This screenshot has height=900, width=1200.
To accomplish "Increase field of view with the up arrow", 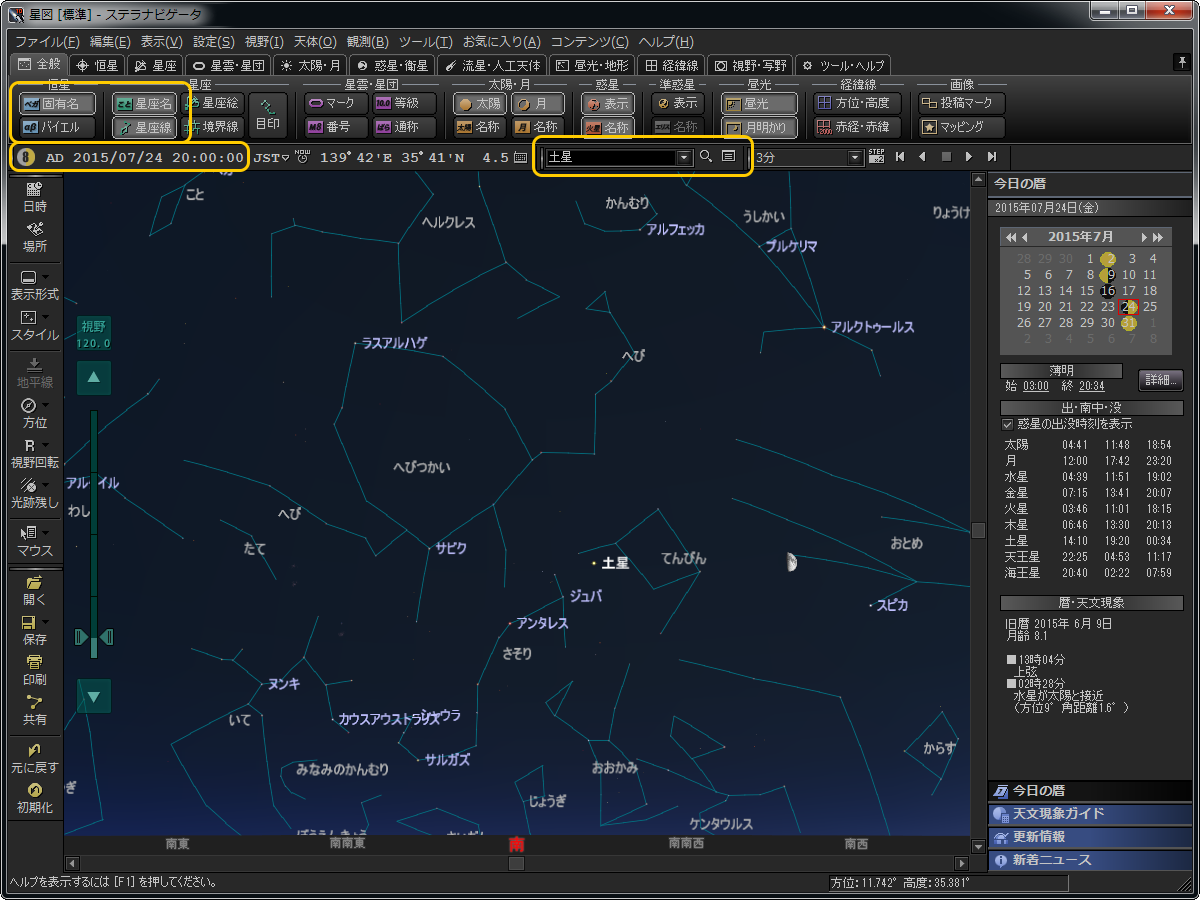I will pyautogui.click(x=94, y=377).
